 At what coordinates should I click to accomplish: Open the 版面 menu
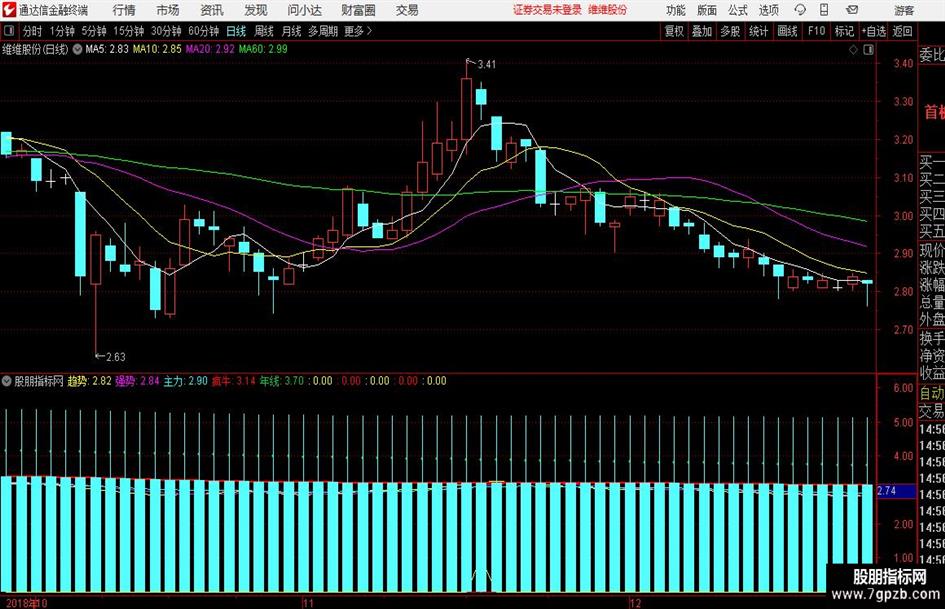tap(706, 10)
